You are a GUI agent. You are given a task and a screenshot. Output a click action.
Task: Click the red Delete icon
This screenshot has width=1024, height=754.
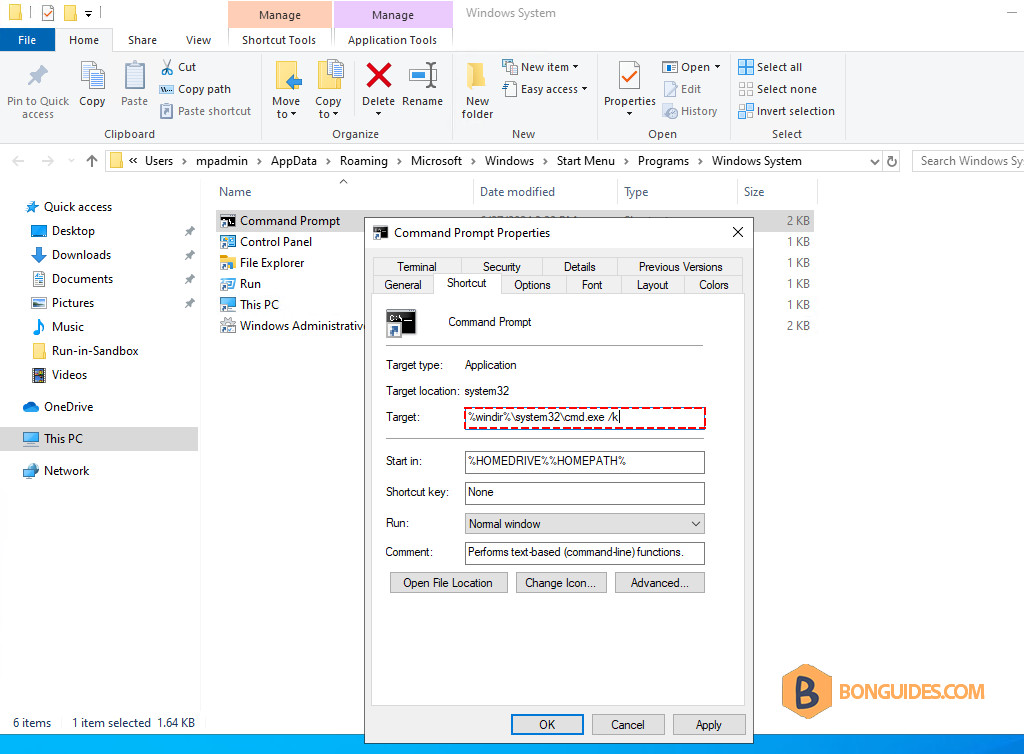(379, 75)
